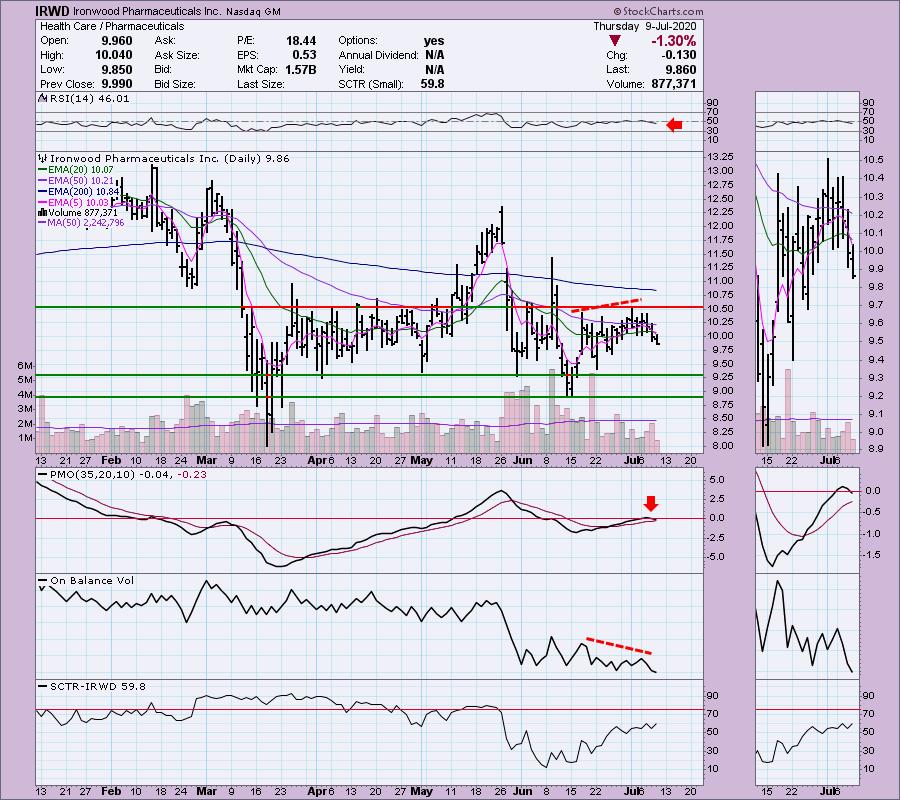This screenshot has width=900, height=800.
Task: Click the Options value 'yes'
Action: point(434,41)
